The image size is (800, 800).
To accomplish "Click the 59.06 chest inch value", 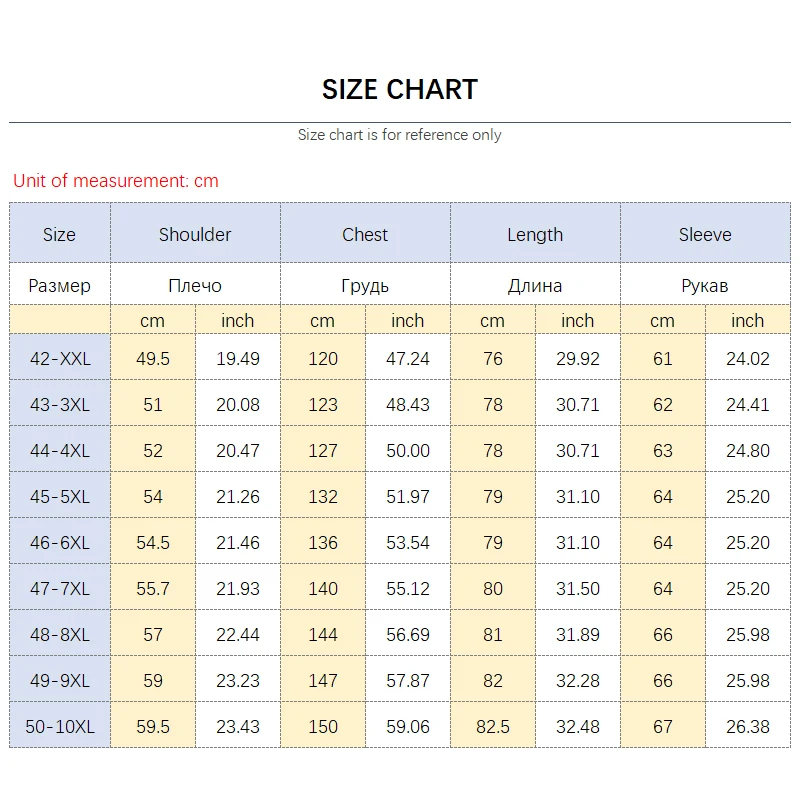I will 408,727.
